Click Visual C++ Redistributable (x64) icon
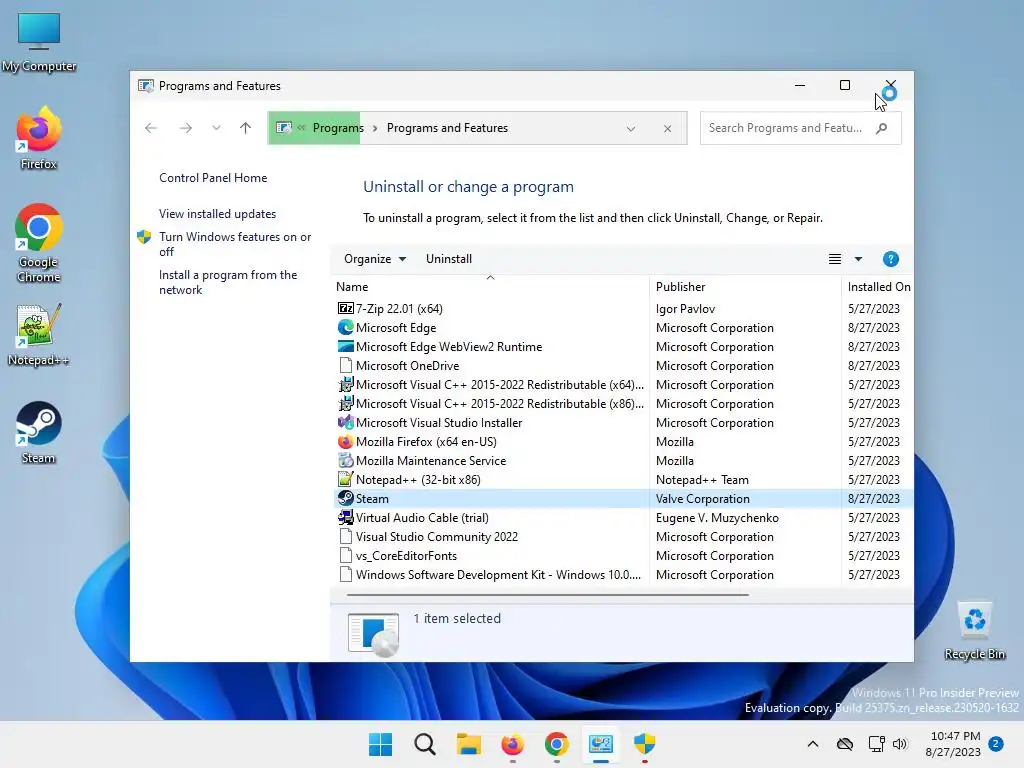The image size is (1024, 768). click(345, 384)
